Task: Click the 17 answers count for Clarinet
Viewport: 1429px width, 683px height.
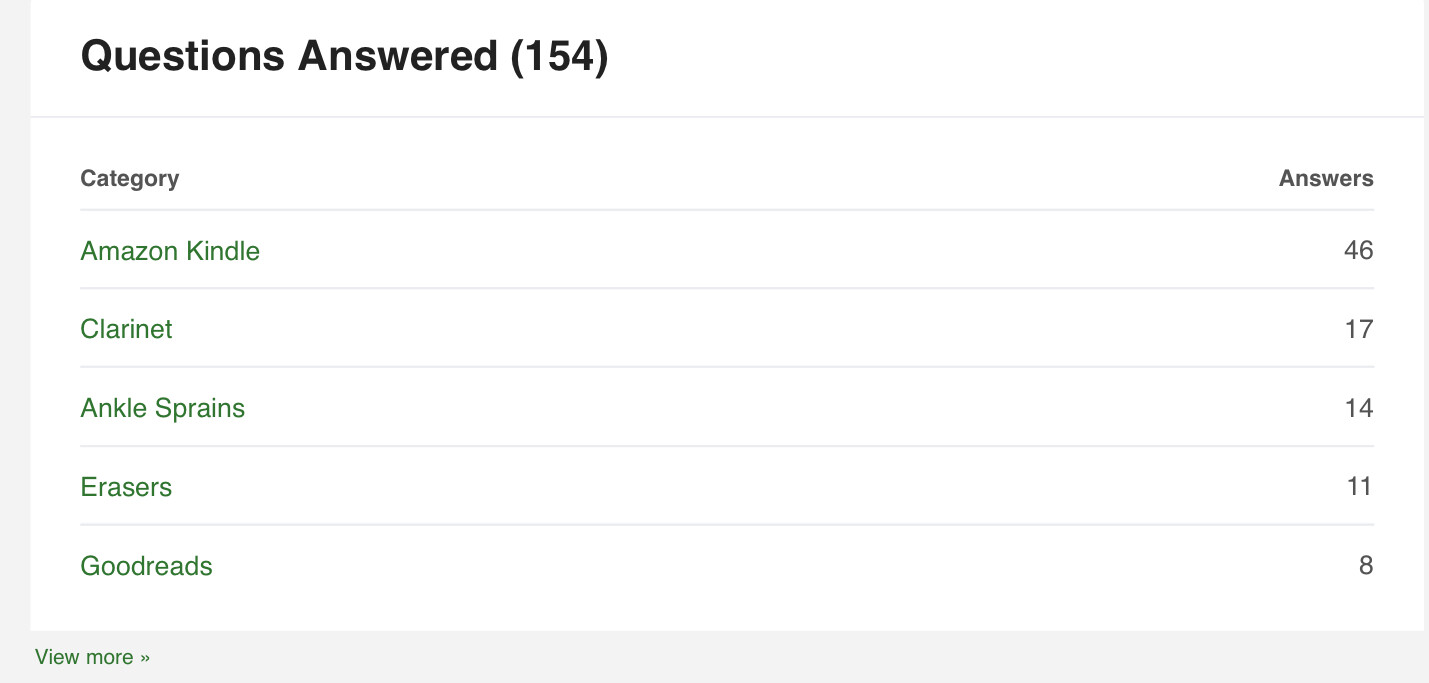Action: [x=1359, y=329]
